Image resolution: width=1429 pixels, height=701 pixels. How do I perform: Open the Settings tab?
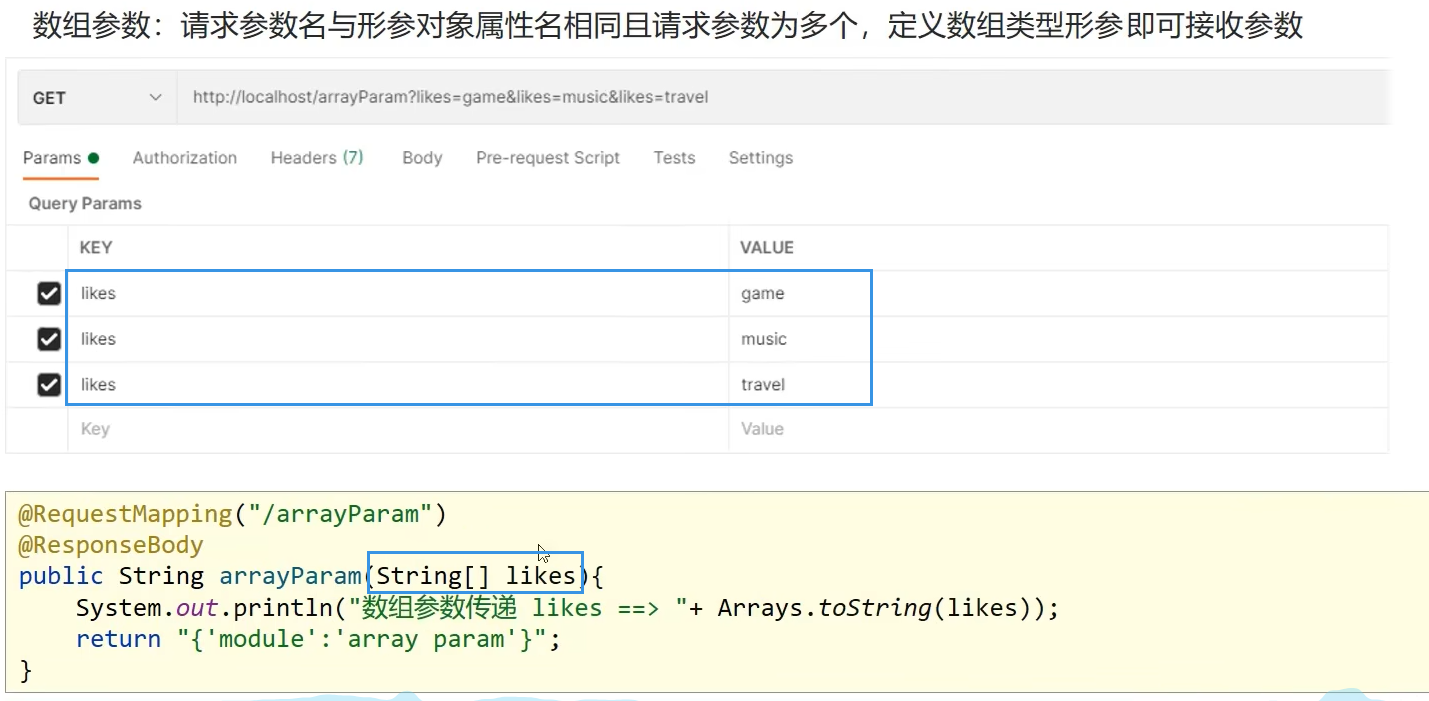click(760, 158)
